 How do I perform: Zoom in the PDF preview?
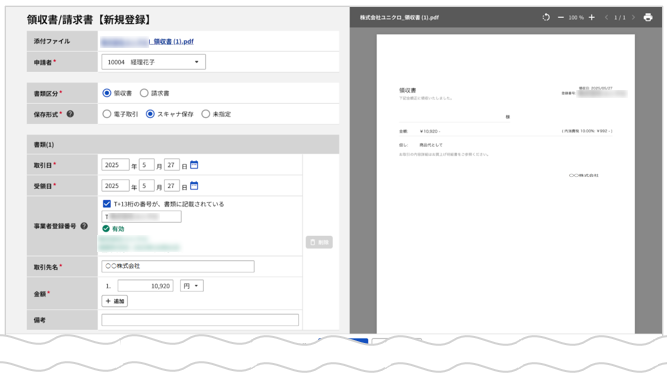point(592,17)
